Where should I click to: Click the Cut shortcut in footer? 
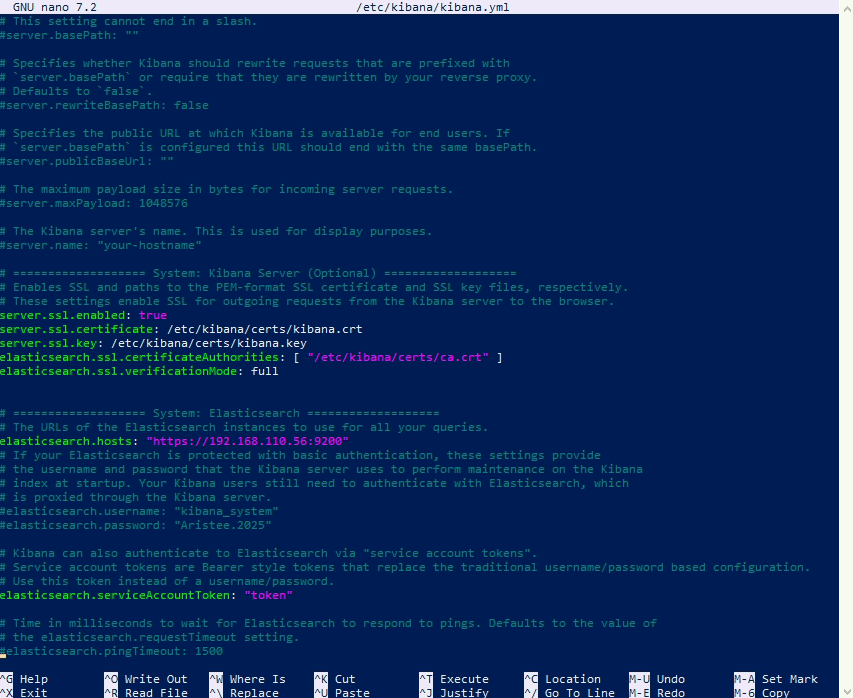(345, 679)
